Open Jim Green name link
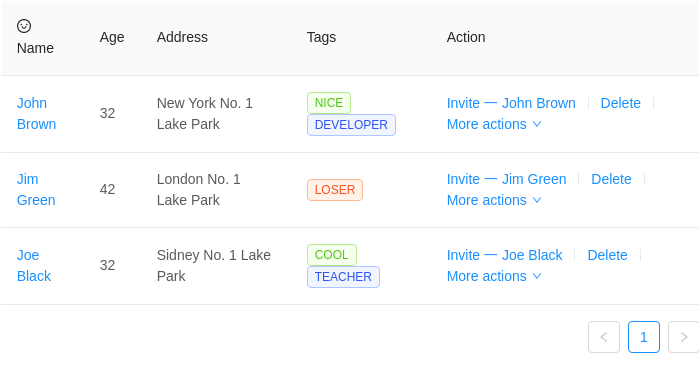699x368 pixels. [36, 190]
